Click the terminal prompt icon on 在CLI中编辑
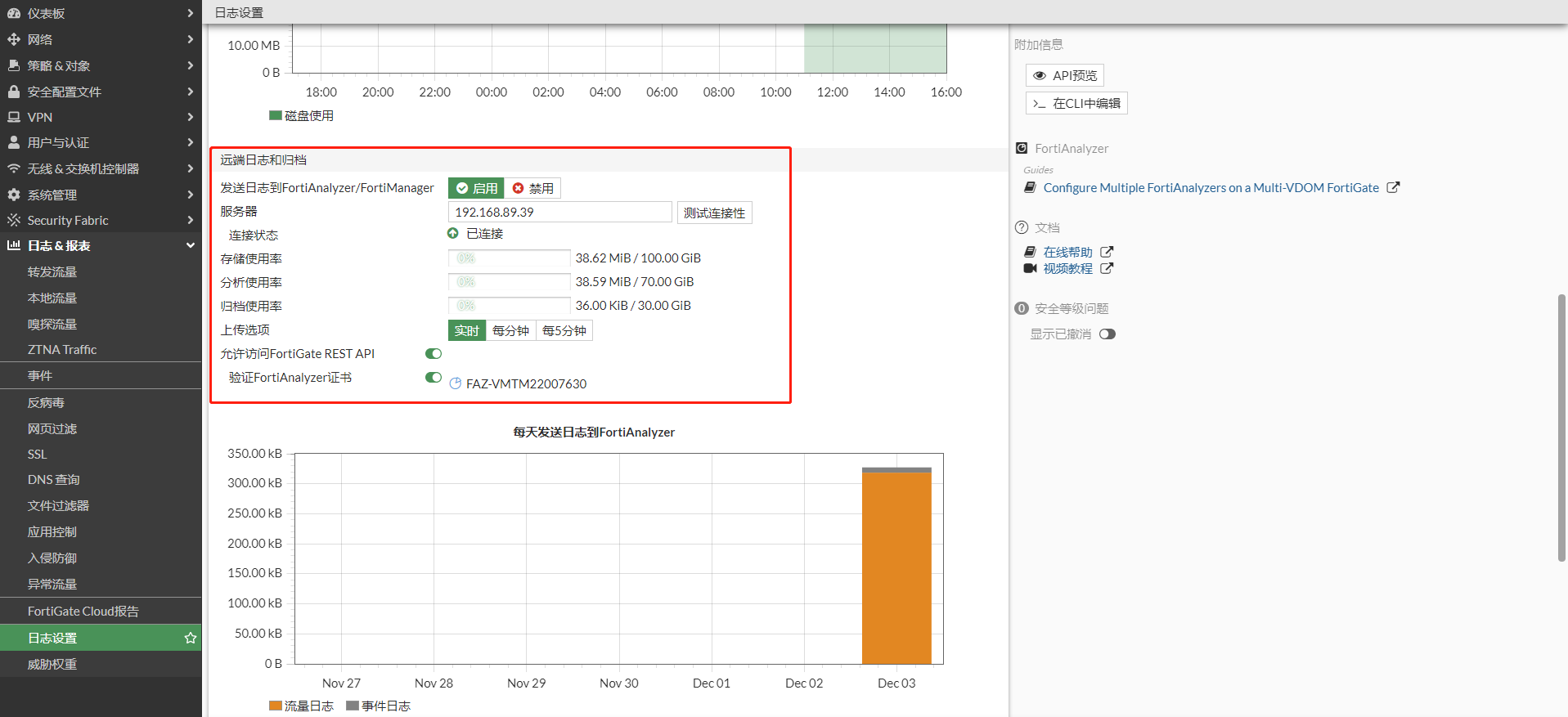The image size is (1568, 717). (x=1040, y=104)
